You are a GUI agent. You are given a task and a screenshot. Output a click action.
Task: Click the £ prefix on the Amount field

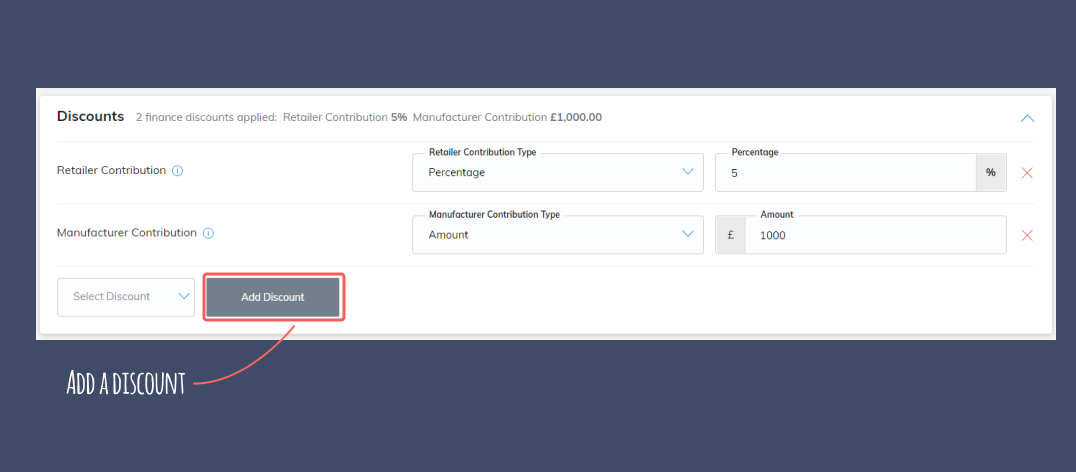pos(731,235)
